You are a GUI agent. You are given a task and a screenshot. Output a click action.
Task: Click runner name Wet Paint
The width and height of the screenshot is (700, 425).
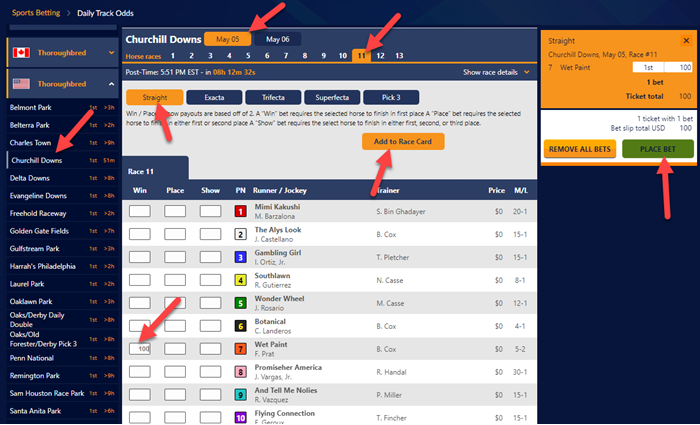(271, 344)
